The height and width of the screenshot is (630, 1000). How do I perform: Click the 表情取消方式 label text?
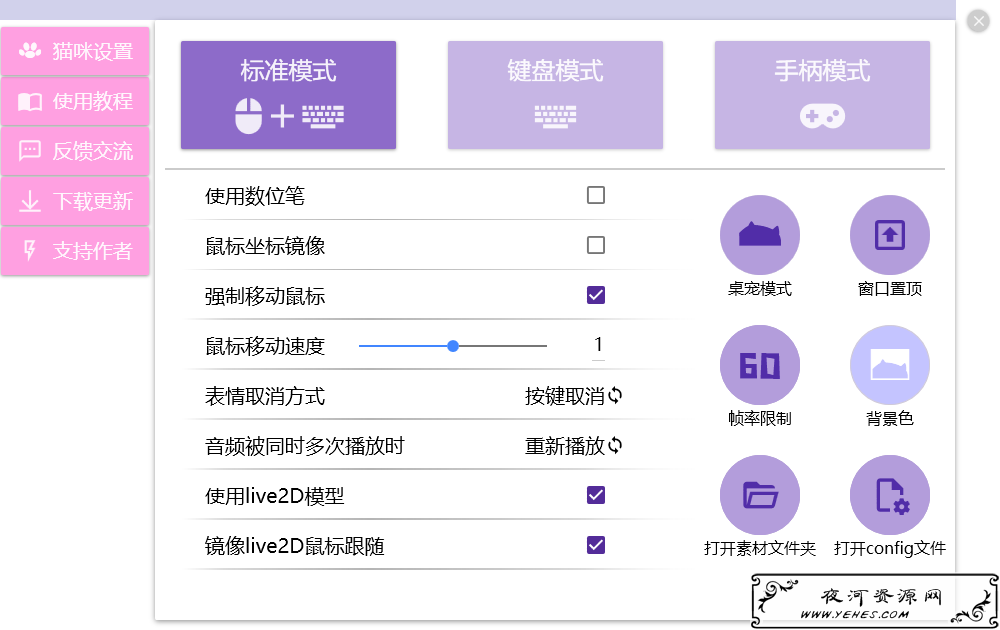click(x=265, y=396)
